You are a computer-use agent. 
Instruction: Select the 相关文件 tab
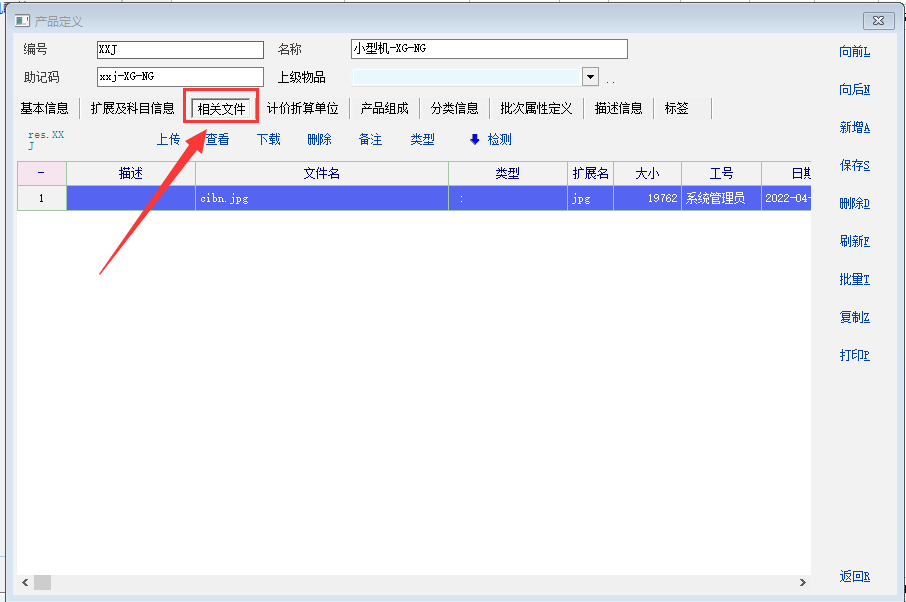pyautogui.click(x=221, y=108)
